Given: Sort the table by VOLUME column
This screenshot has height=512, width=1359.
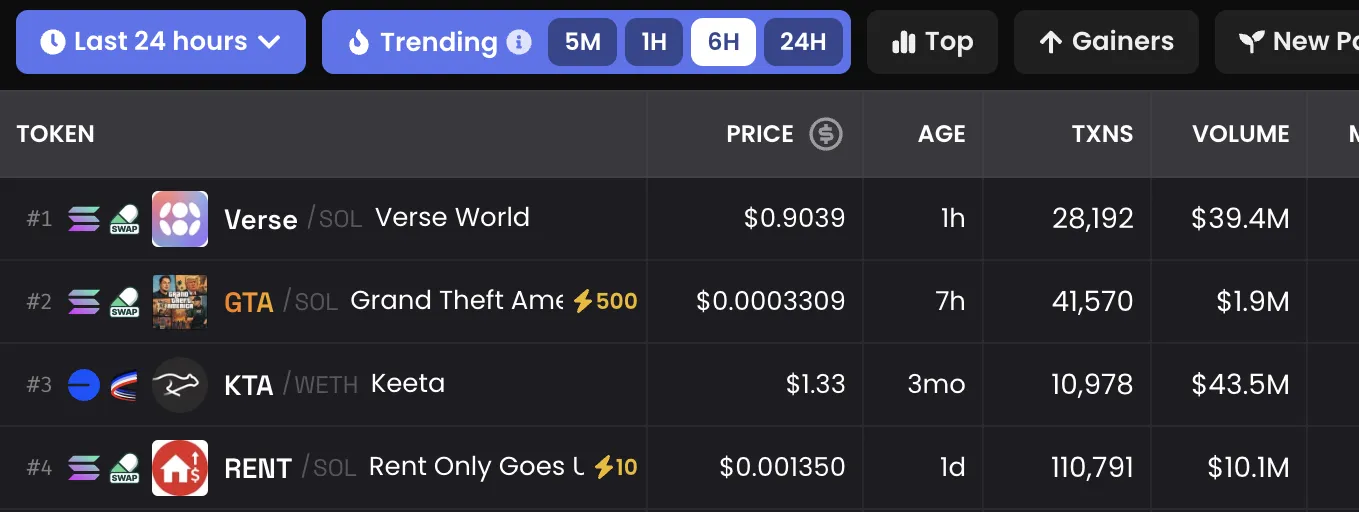Looking at the screenshot, I should (1240, 134).
